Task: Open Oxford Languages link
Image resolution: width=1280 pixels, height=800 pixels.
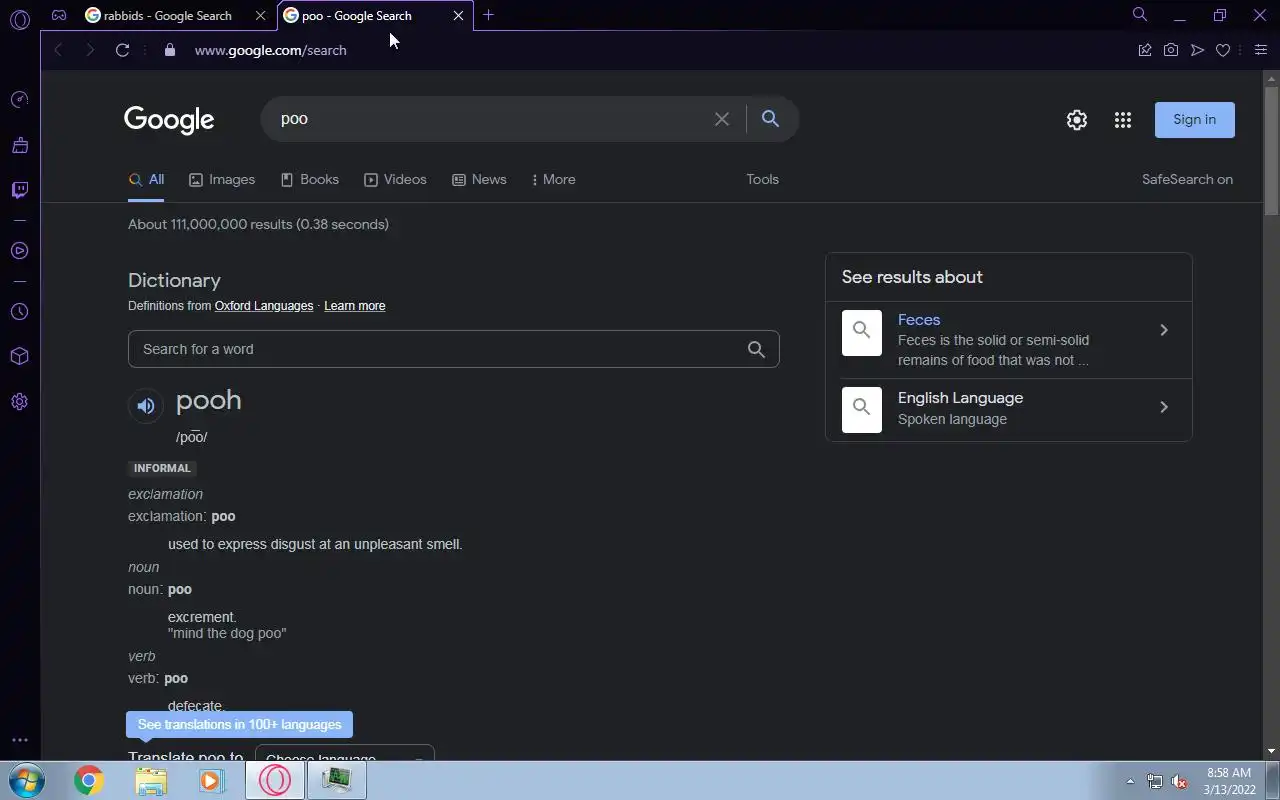Action: pos(264,306)
